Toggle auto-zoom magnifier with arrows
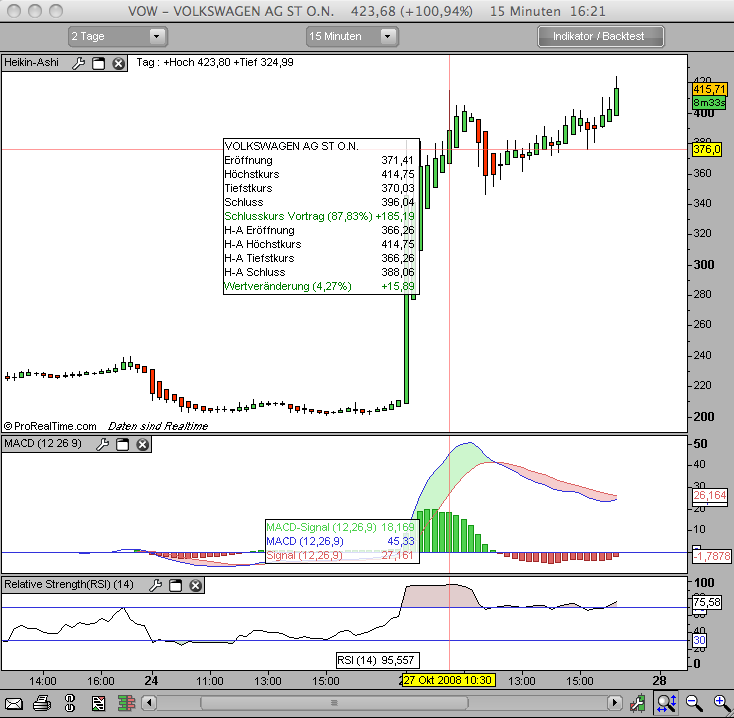734x718 pixels. 667,703
